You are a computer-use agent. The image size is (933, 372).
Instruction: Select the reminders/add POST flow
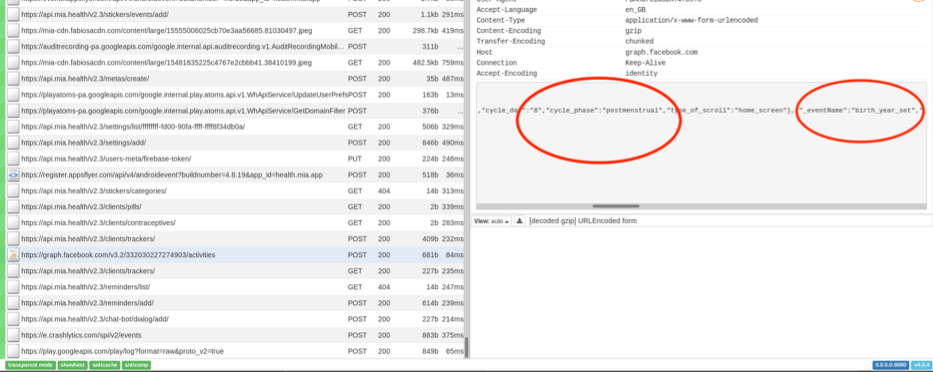click(x=235, y=303)
